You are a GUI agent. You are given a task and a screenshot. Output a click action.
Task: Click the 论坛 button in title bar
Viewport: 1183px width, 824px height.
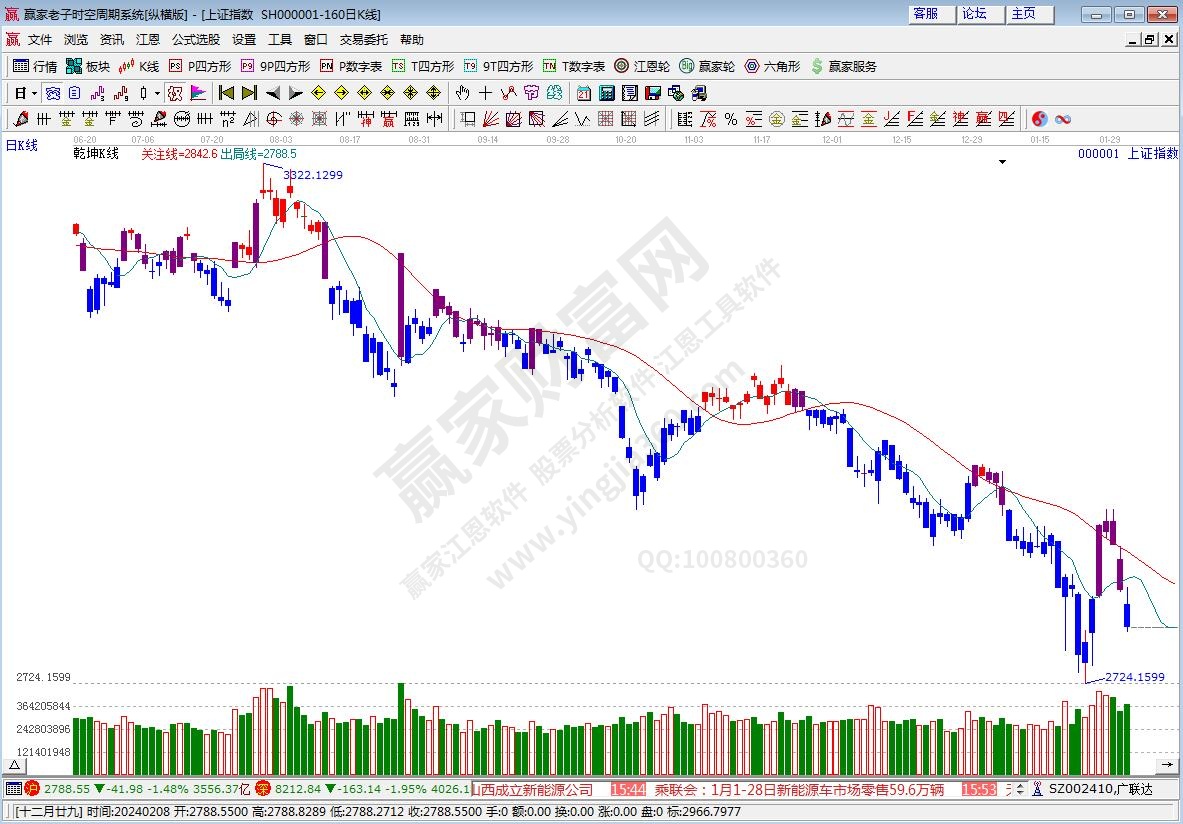pyautogui.click(x=975, y=14)
